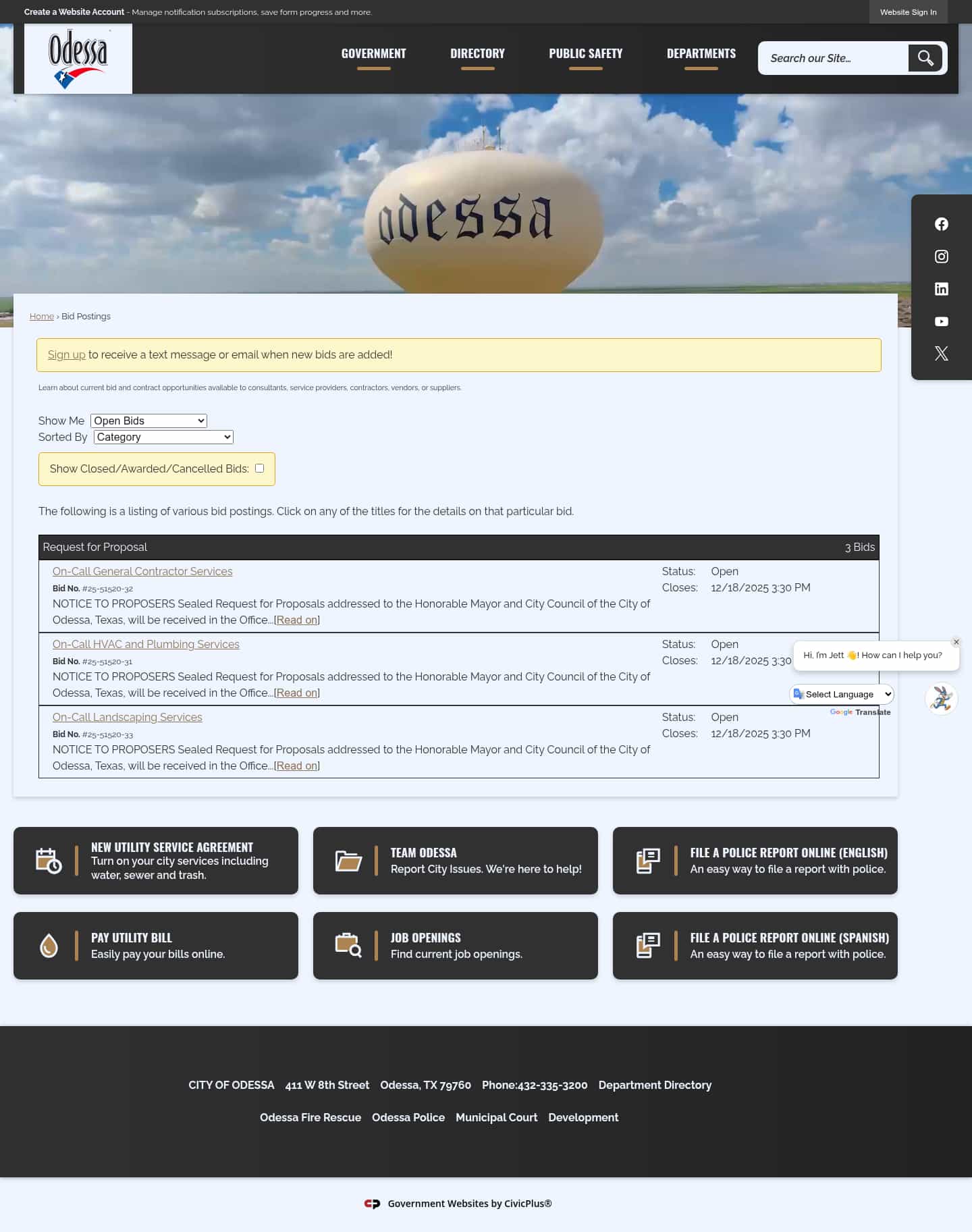Open File a Police Report Online (Spanish) tile

(755, 946)
